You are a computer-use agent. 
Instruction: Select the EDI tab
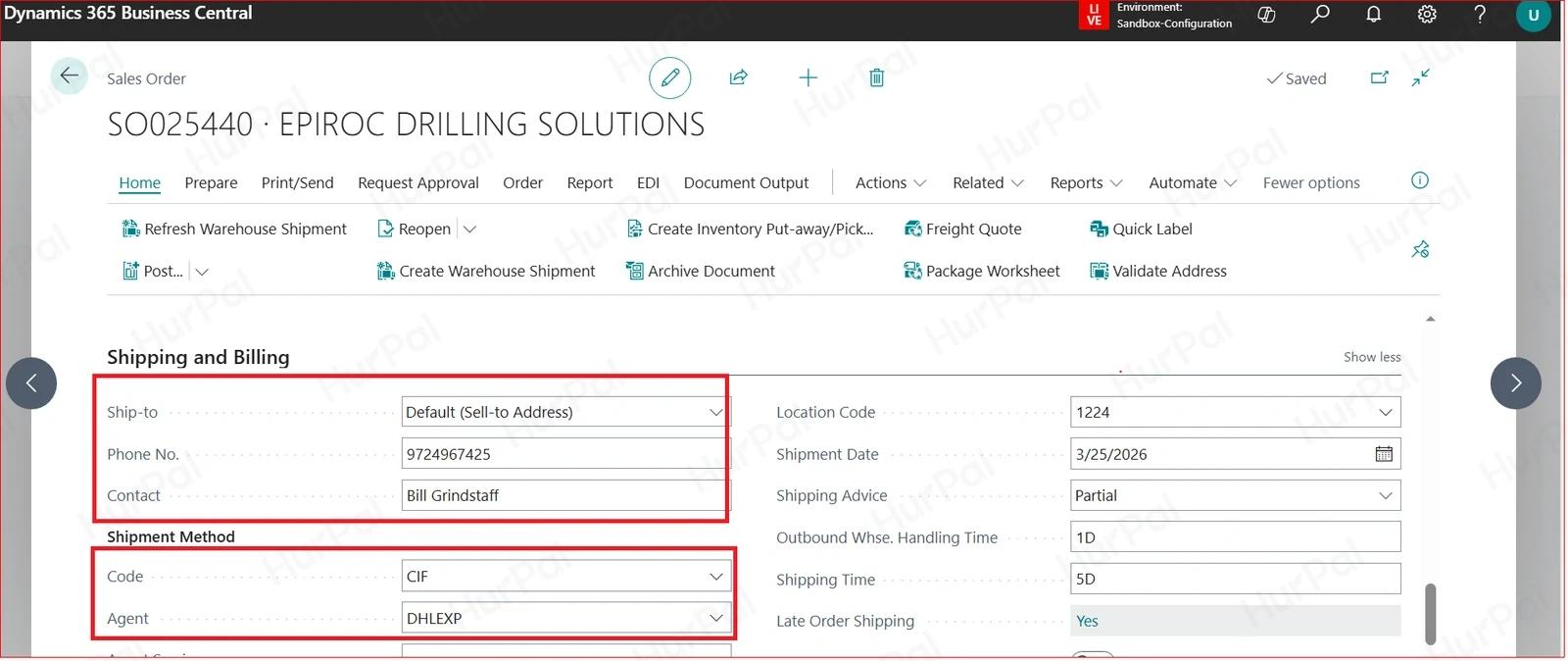coord(648,182)
